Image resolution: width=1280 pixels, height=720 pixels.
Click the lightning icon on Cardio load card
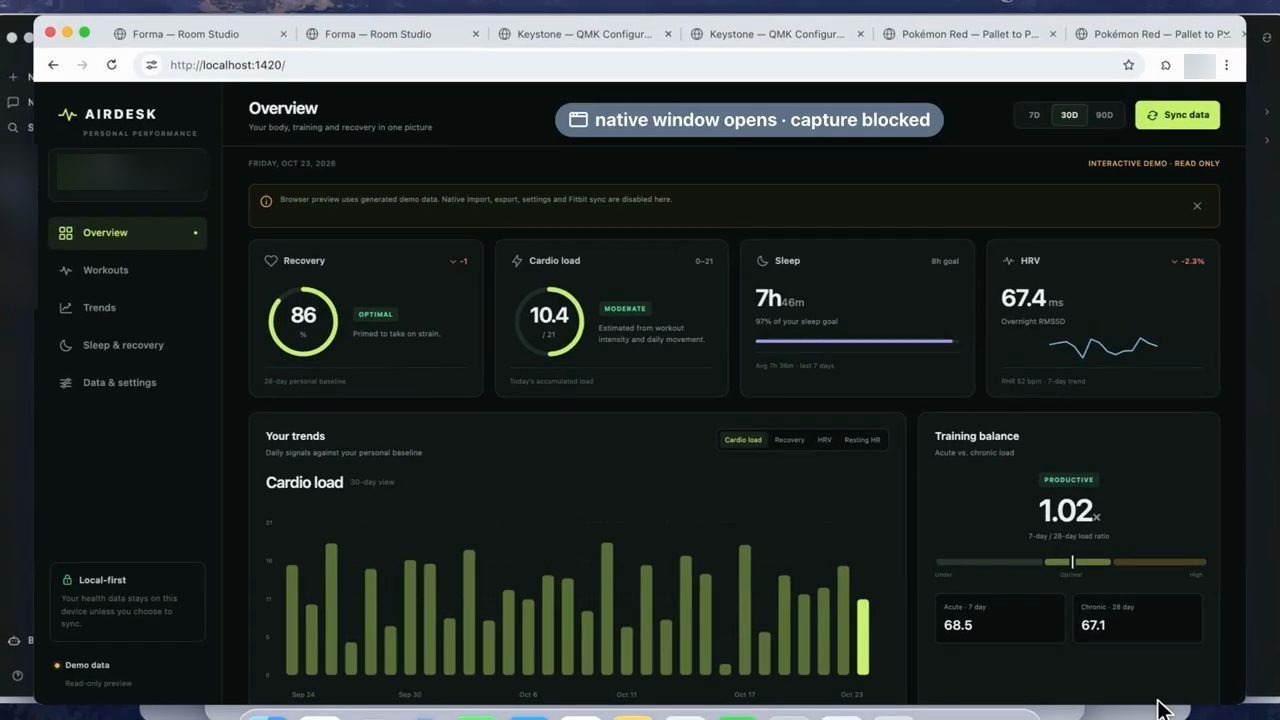pyautogui.click(x=517, y=261)
